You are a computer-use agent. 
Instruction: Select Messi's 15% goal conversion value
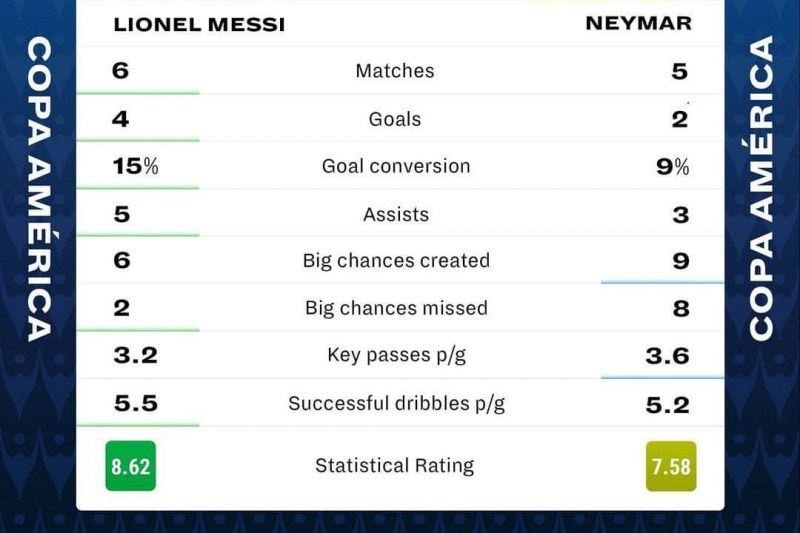(x=136, y=166)
